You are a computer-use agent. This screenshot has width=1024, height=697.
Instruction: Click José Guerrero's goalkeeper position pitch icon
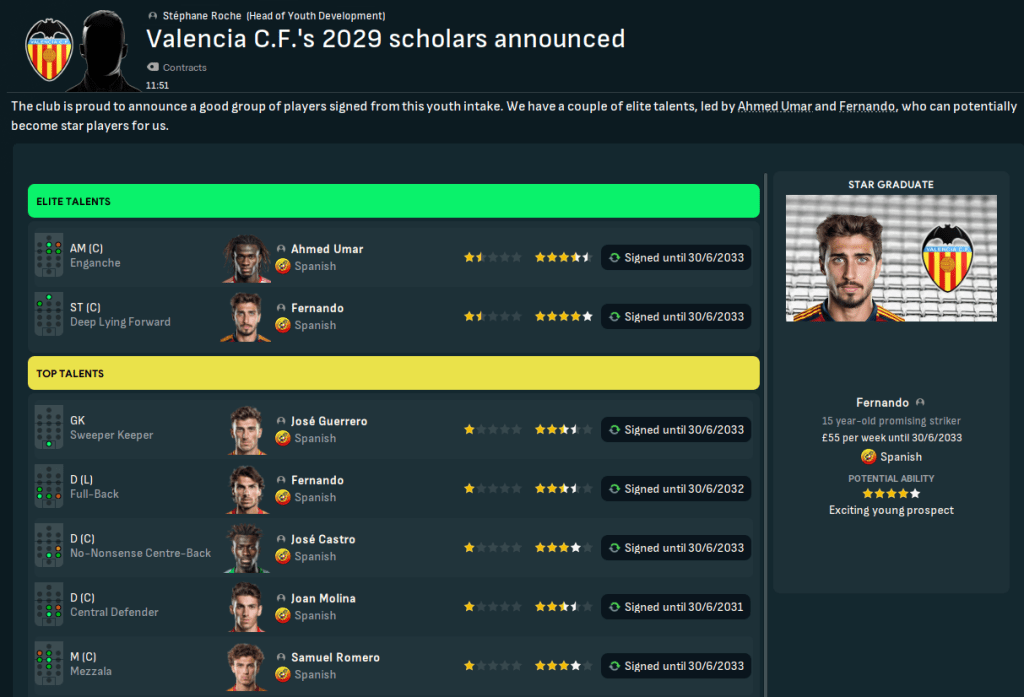[49, 429]
